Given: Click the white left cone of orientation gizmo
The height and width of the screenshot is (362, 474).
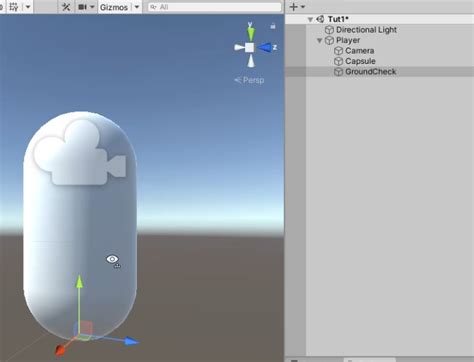Looking at the screenshot, I should (x=239, y=47).
